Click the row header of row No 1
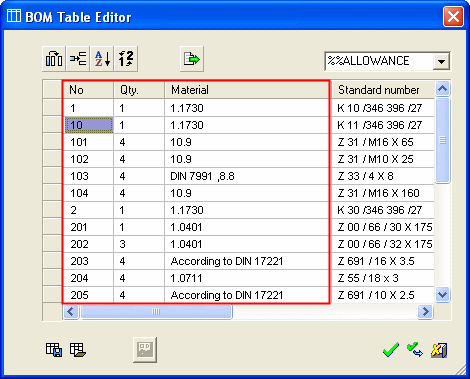This screenshot has height=379, width=470. pyautogui.click(x=52, y=108)
